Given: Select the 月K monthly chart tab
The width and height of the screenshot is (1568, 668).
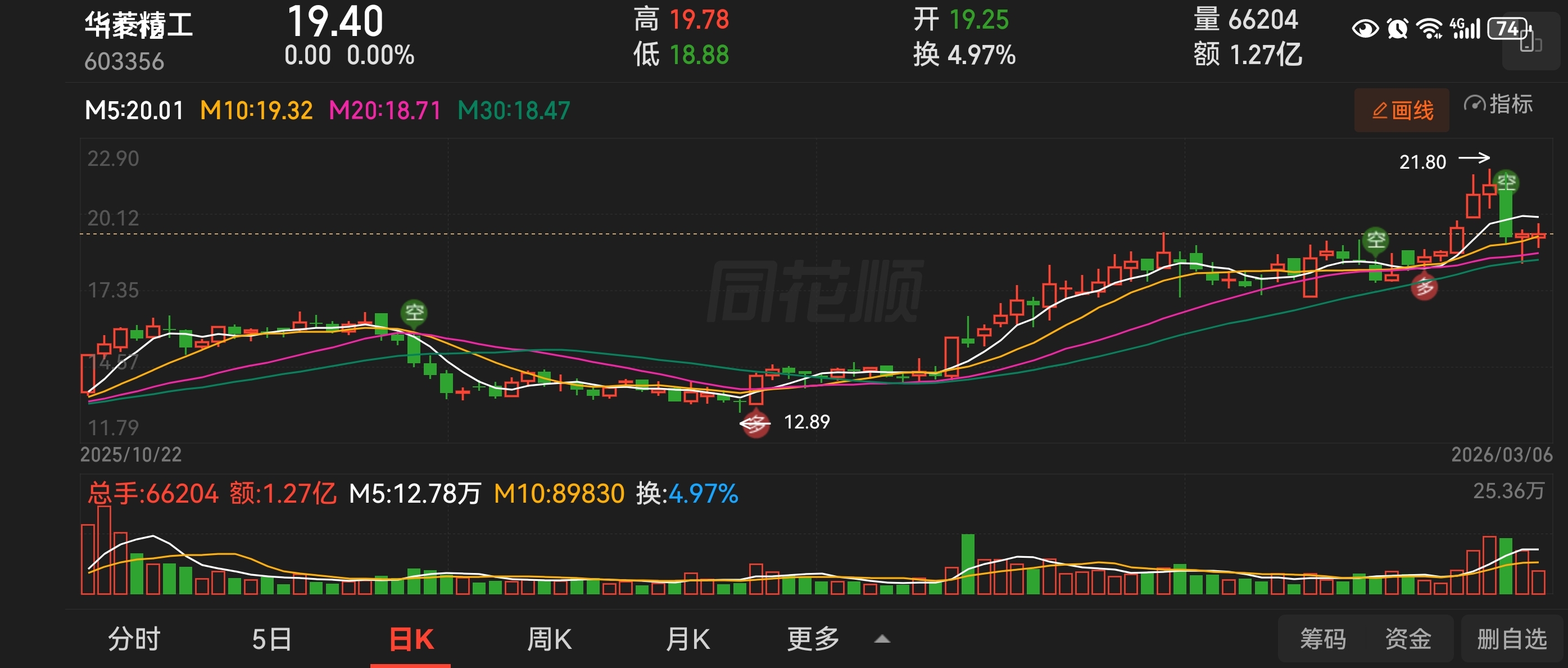Looking at the screenshot, I should pos(687,639).
